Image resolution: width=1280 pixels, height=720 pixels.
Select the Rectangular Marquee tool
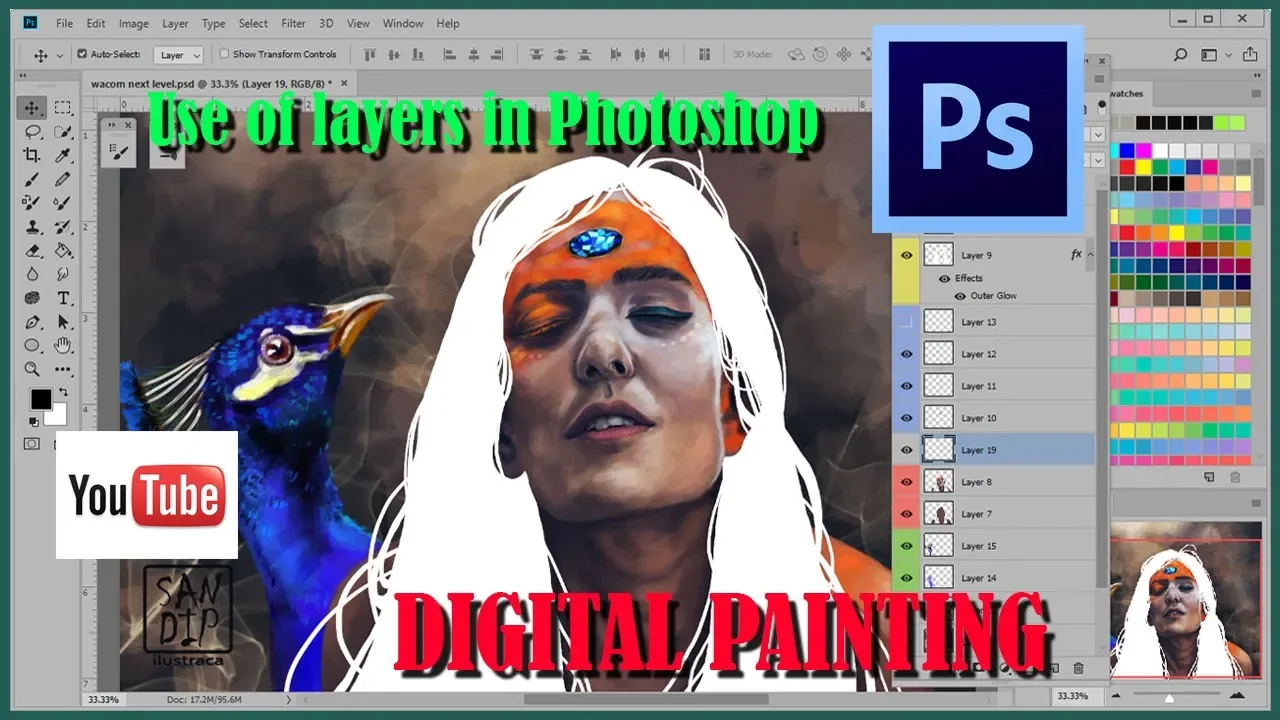tap(63, 108)
